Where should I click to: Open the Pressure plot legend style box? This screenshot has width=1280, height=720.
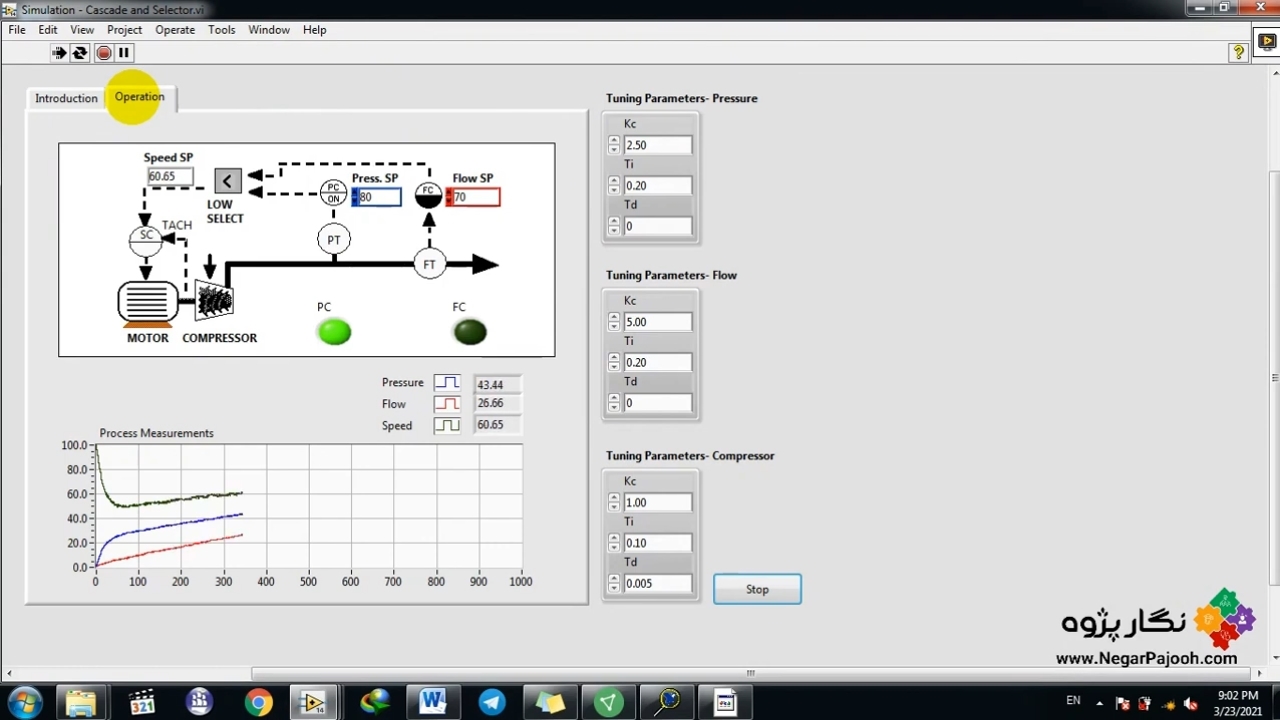click(x=447, y=383)
